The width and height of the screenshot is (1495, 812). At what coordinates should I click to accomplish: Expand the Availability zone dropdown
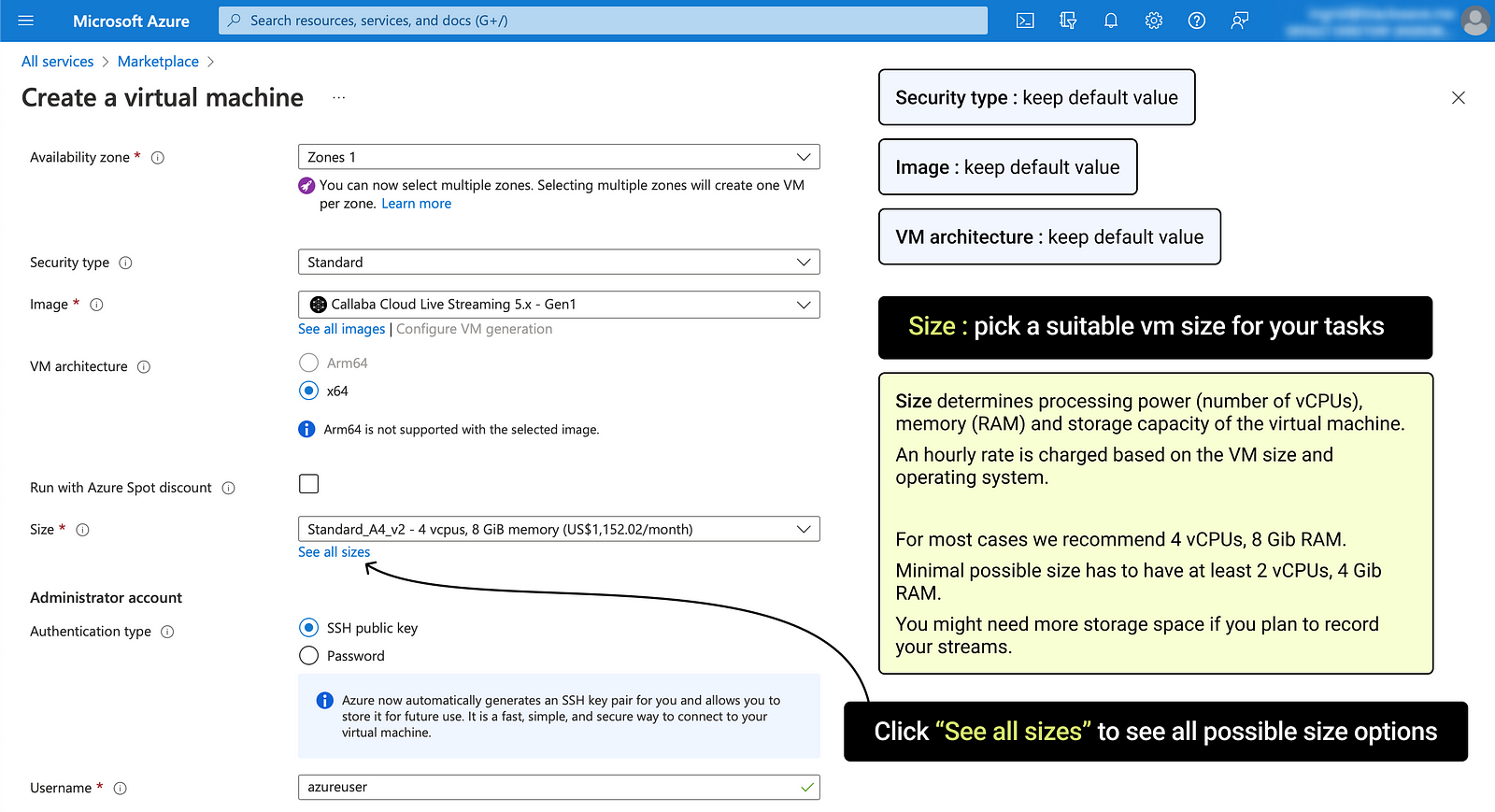pyautogui.click(x=559, y=157)
